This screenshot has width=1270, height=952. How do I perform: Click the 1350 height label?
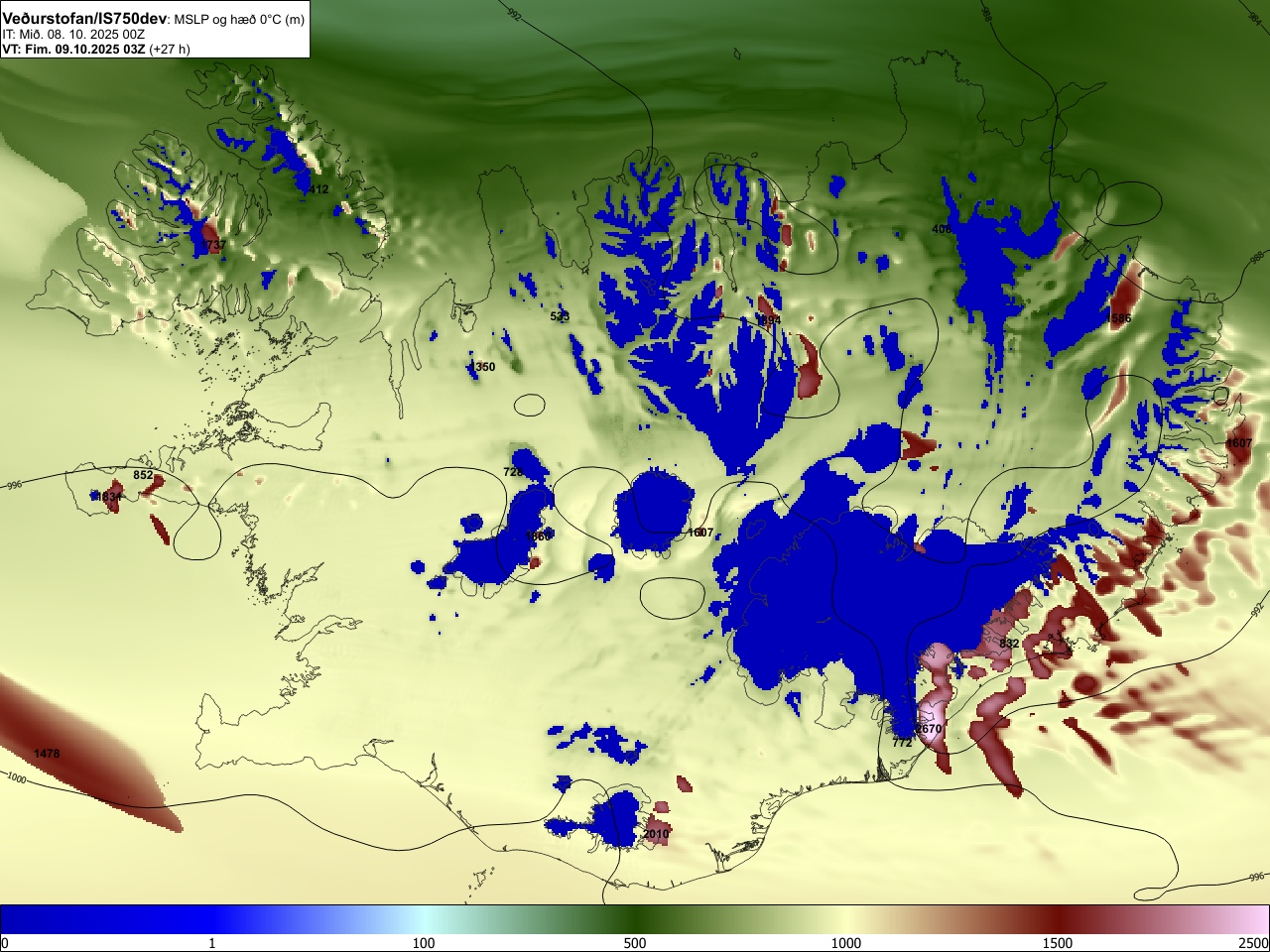click(x=482, y=367)
